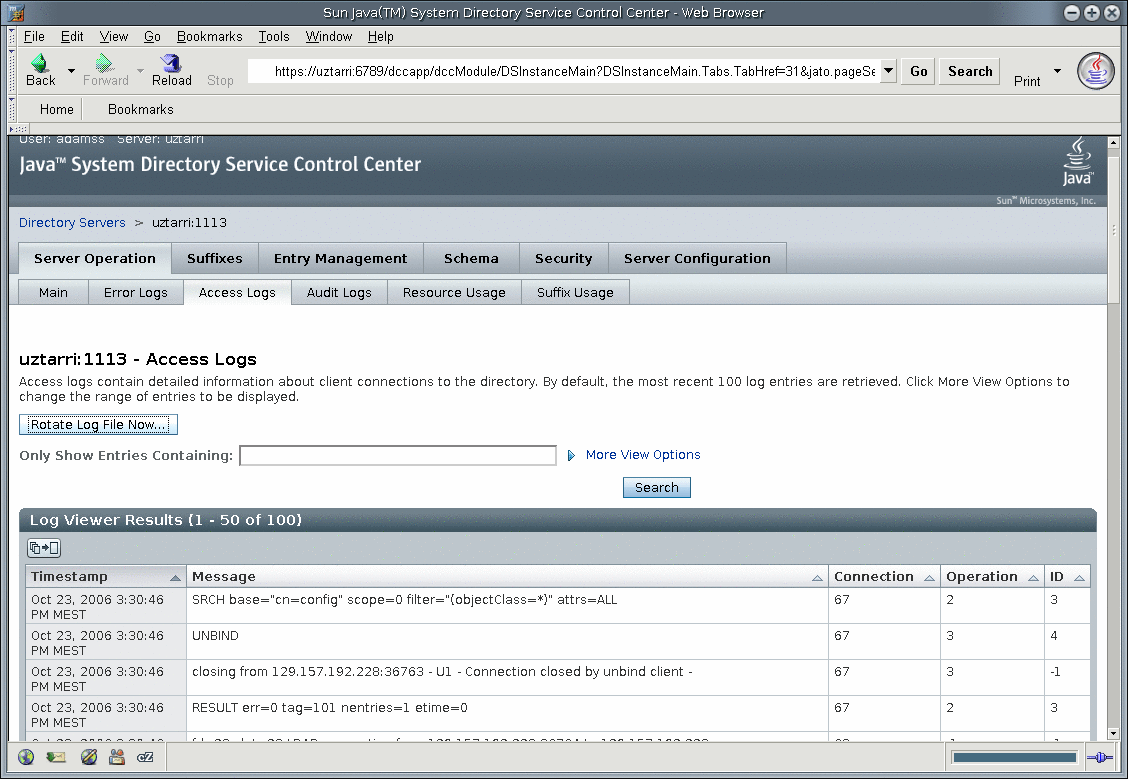This screenshot has width=1128, height=779.
Task: Open the Go menu
Action: coord(152,37)
